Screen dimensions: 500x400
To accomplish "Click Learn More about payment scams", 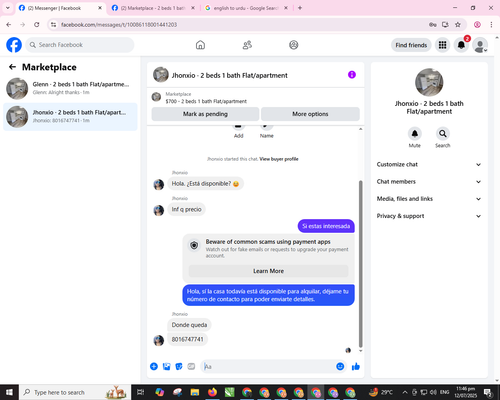I will (268, 271).
